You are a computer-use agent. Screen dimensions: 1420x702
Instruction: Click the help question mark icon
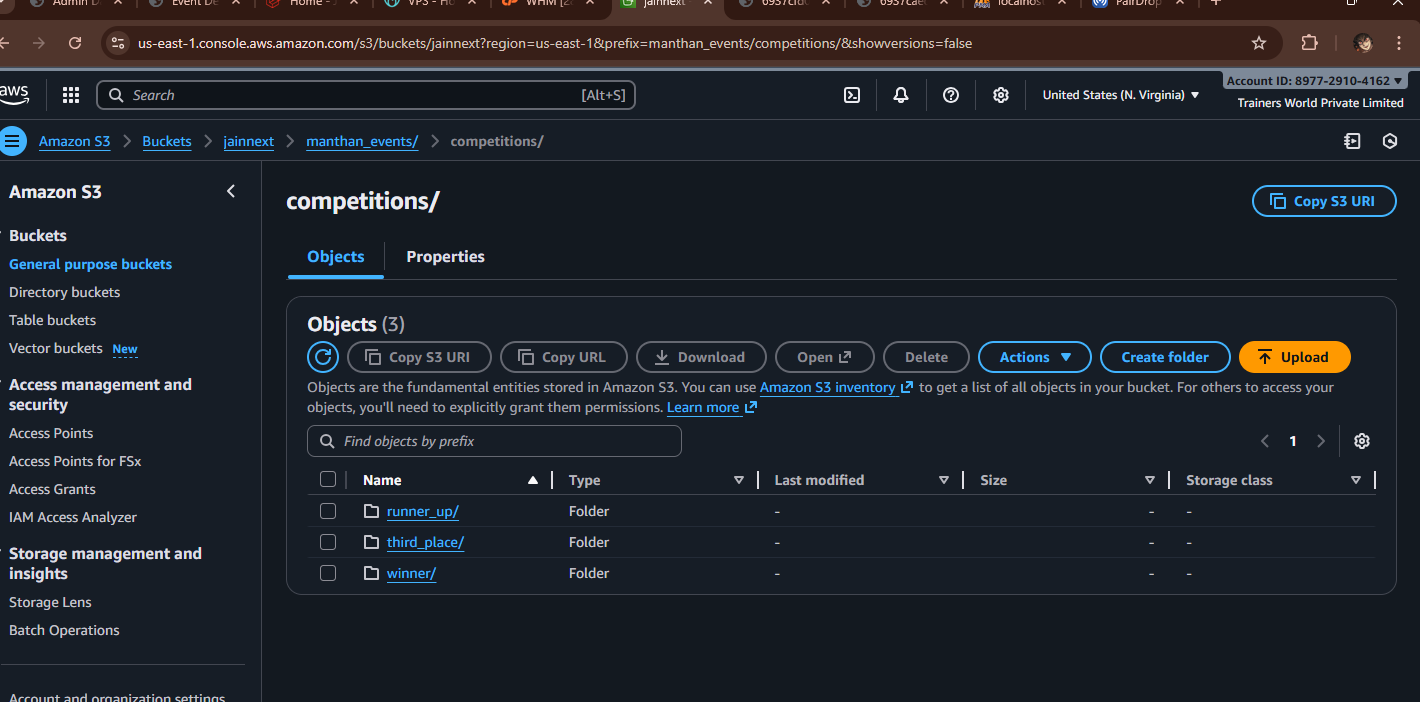point(951,95)
